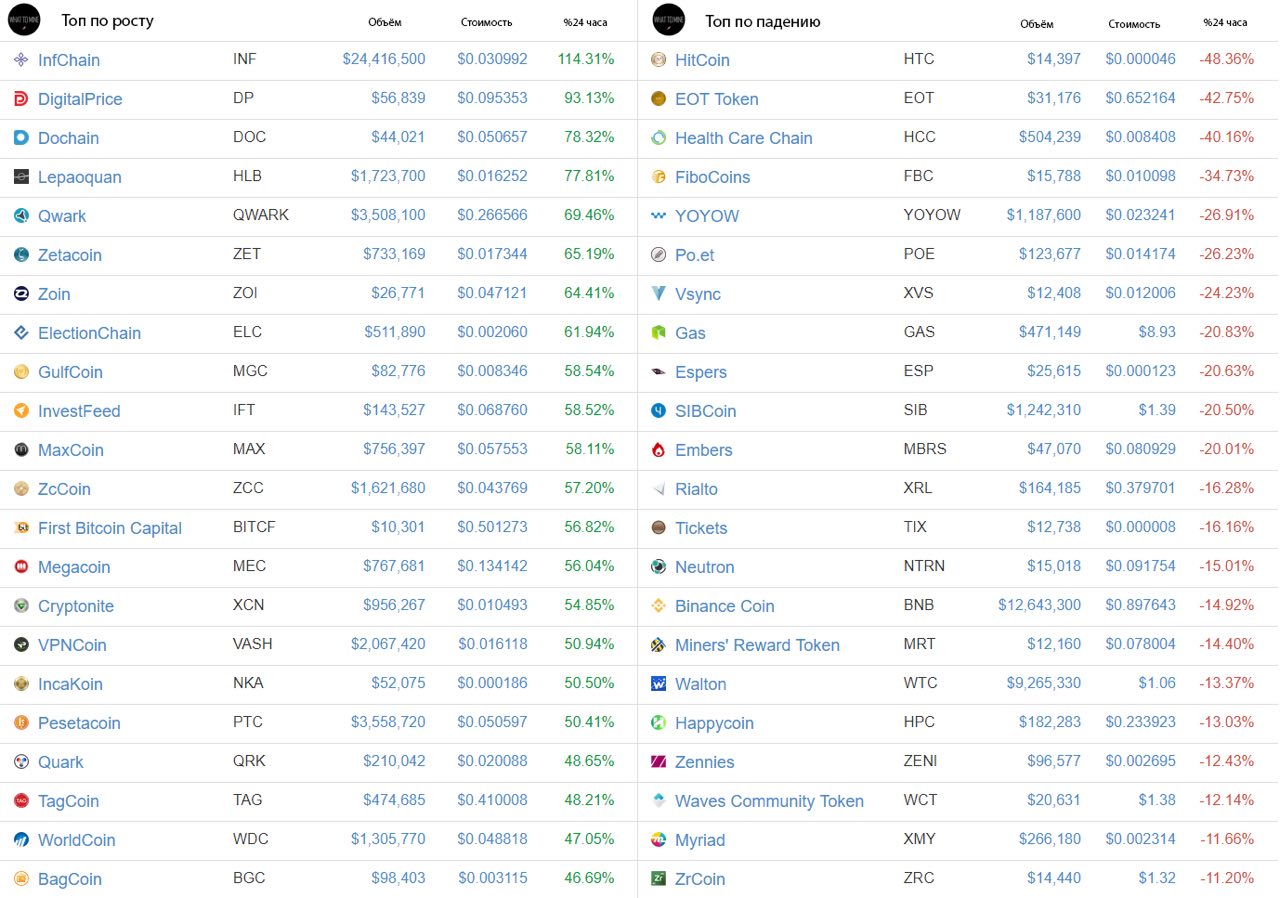This screenshot has width=1280, height=898.
Task: Click the Vsync icon
Action: pos(658,294)
